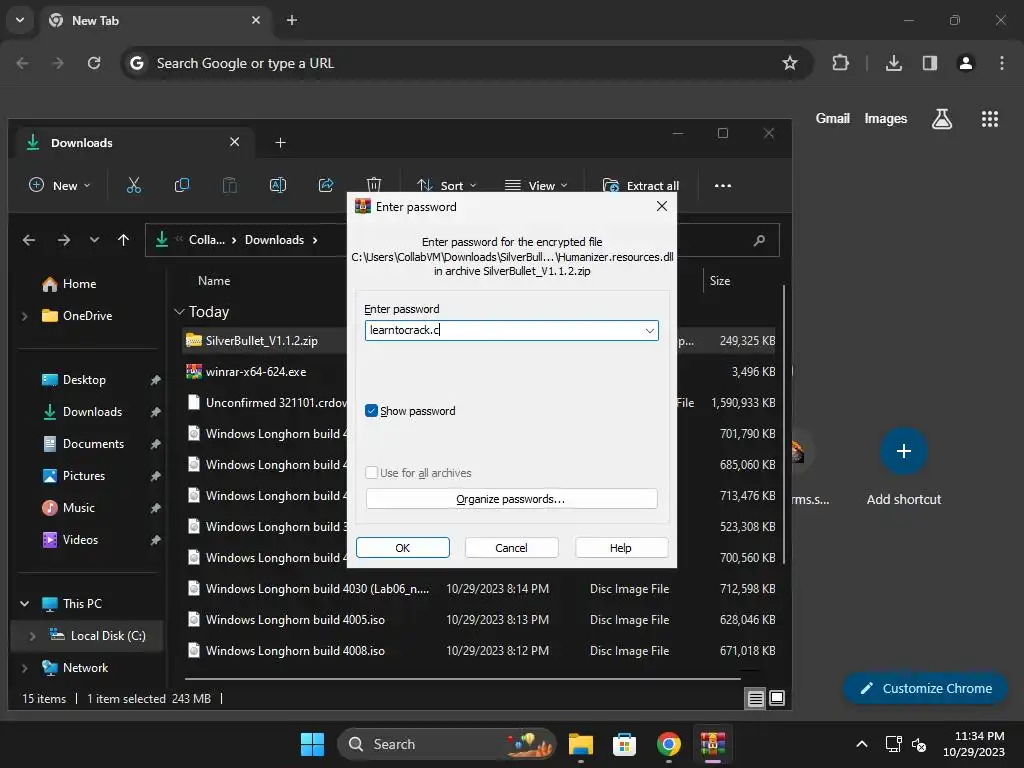Click the Size column header
The height and width of the screenshot is (768, 1024).
click(x=720, y=281)
